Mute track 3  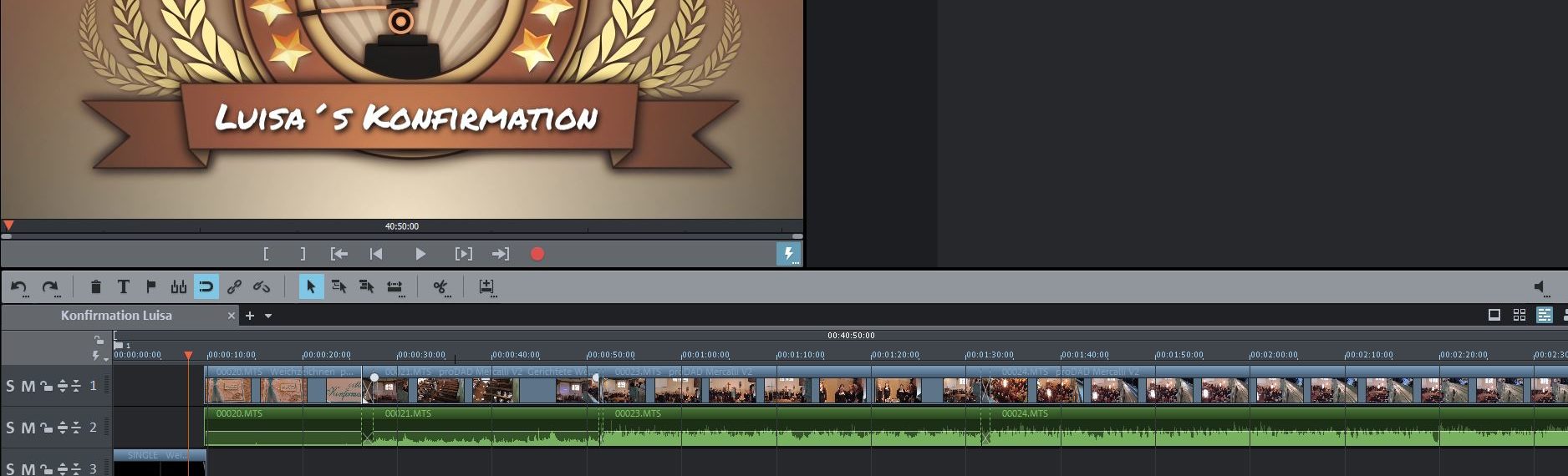click(x=28, y=468)
